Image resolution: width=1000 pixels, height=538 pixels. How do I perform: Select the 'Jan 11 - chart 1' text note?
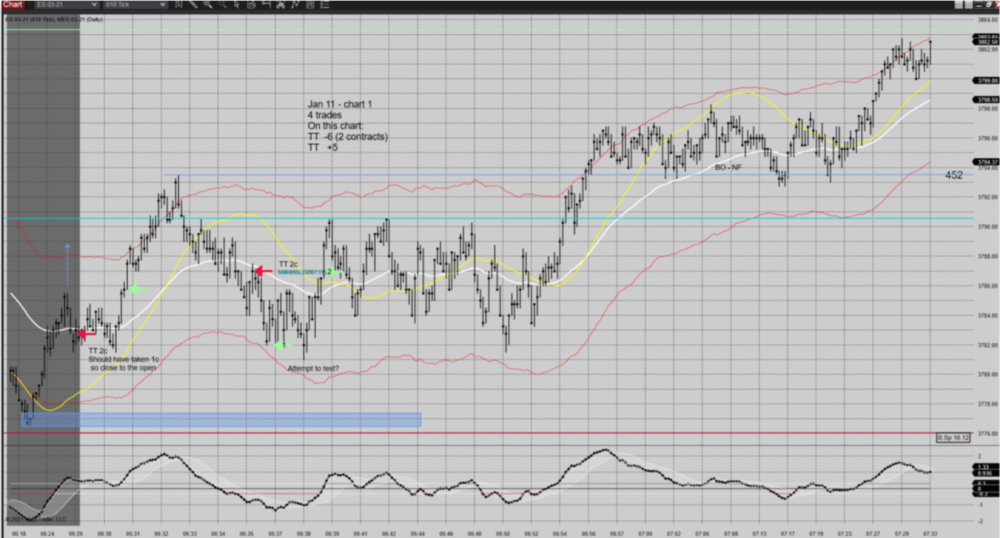click(x=339, y=104)
